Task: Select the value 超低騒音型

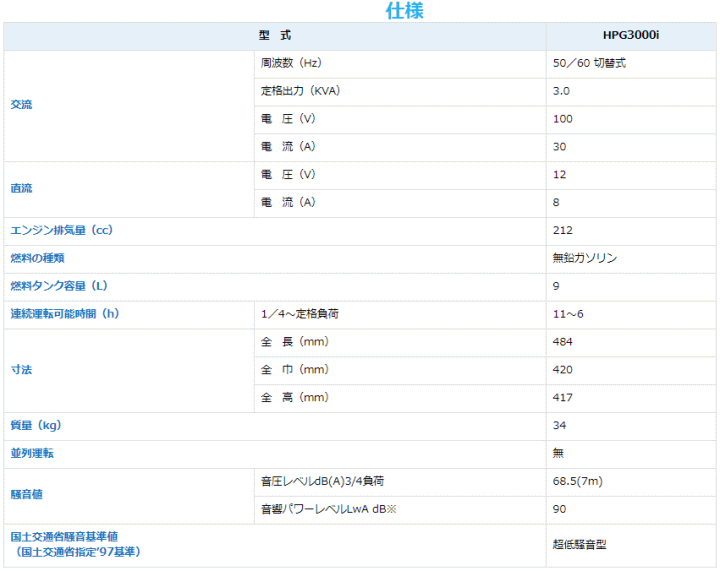Action: click(x=579, y=544)
